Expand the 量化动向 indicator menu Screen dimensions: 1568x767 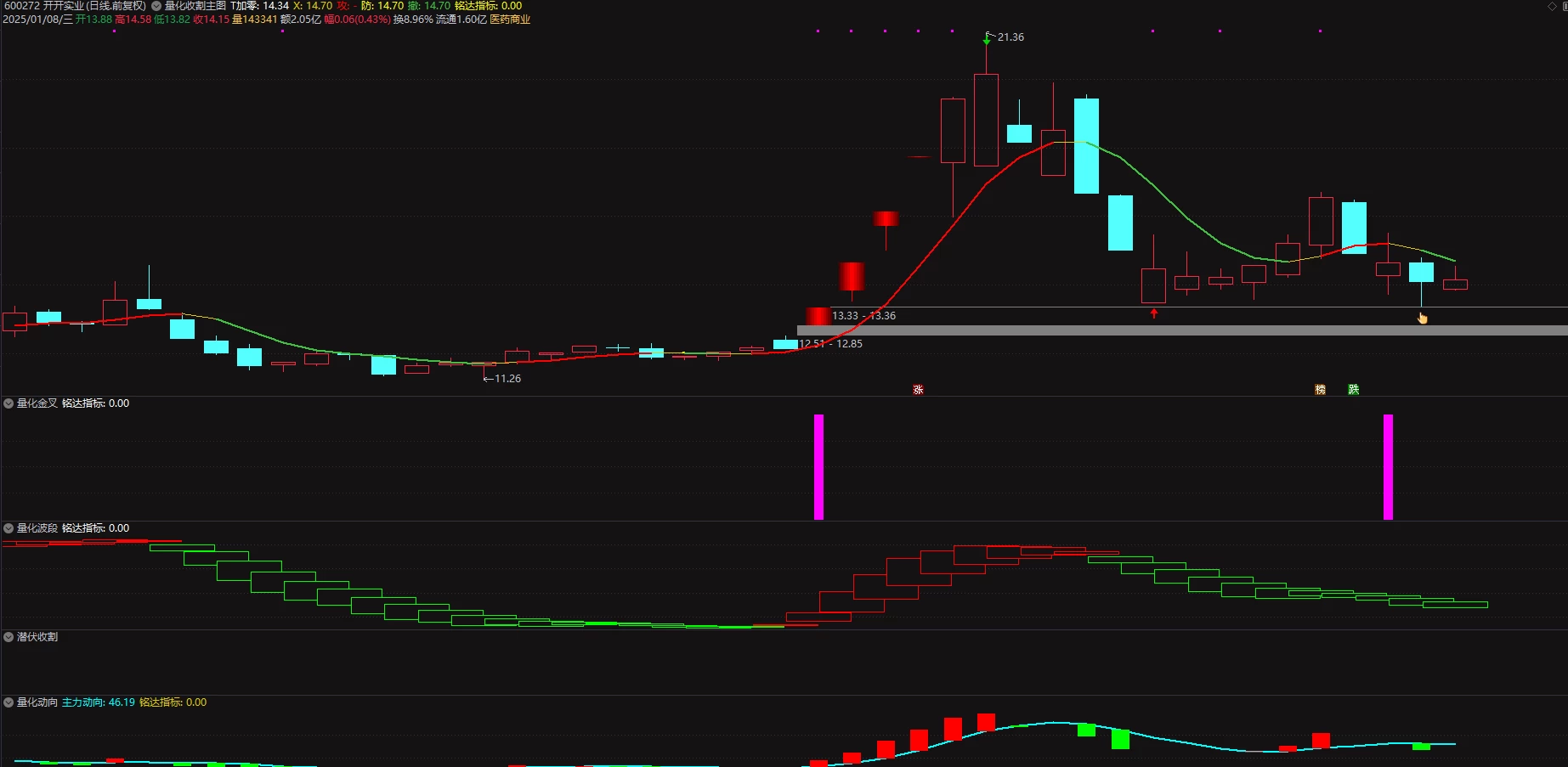8,702
